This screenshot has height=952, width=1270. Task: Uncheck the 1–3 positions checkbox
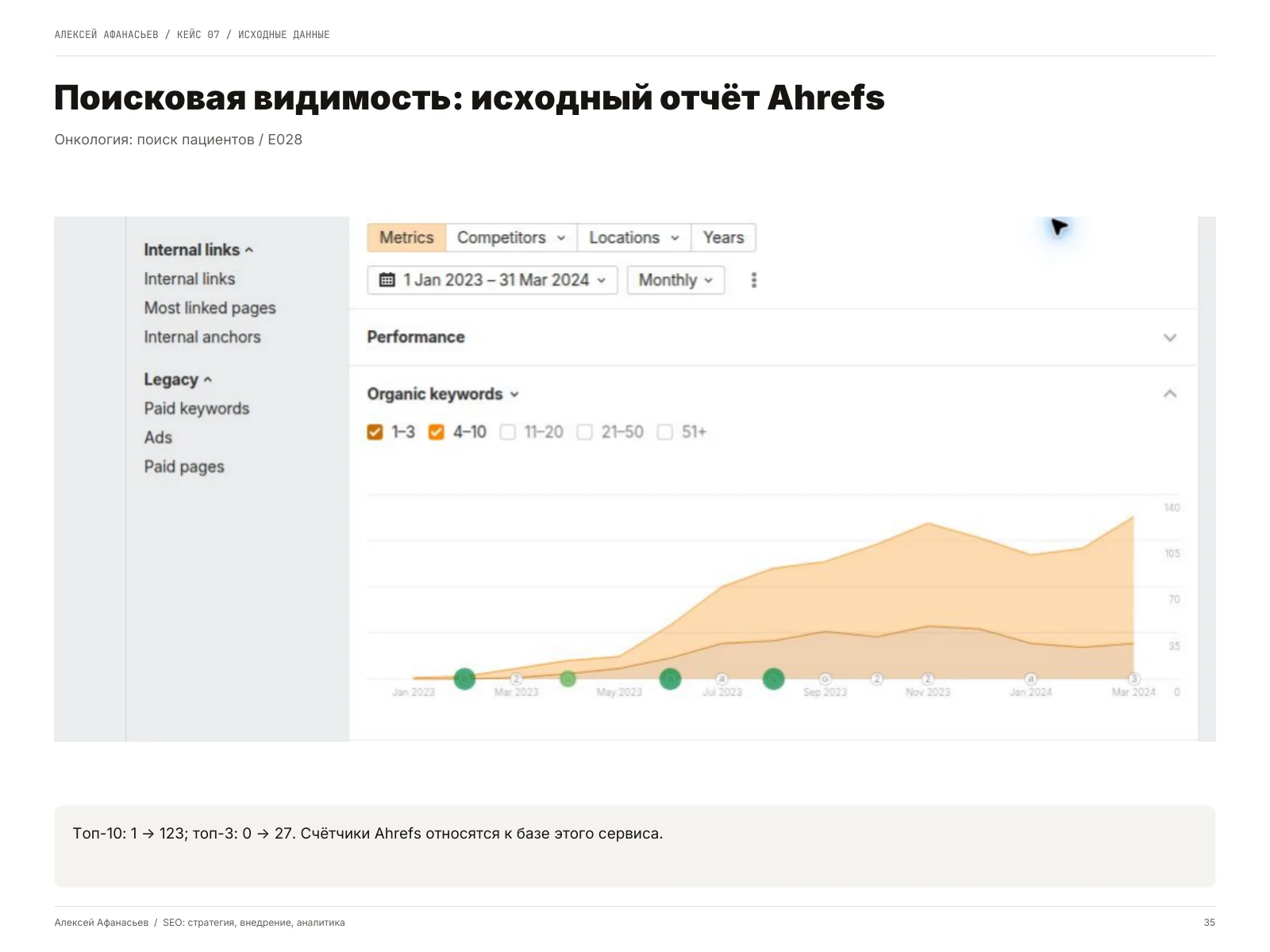click(375, 432)
